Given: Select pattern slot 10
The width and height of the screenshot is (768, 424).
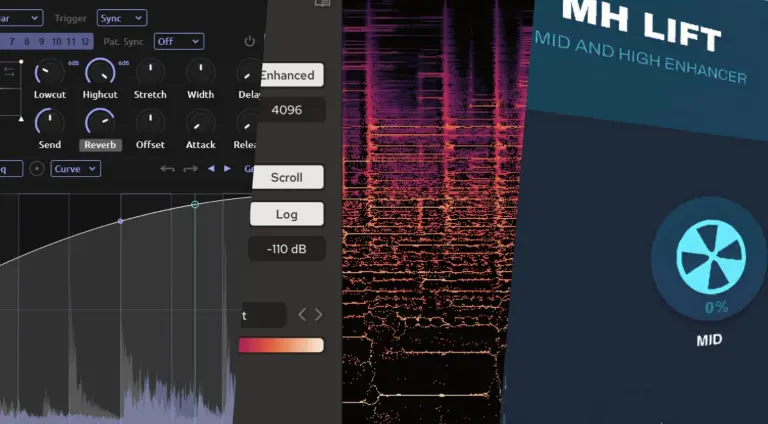Looking at the screenshot, I should [x=56, y=42].
